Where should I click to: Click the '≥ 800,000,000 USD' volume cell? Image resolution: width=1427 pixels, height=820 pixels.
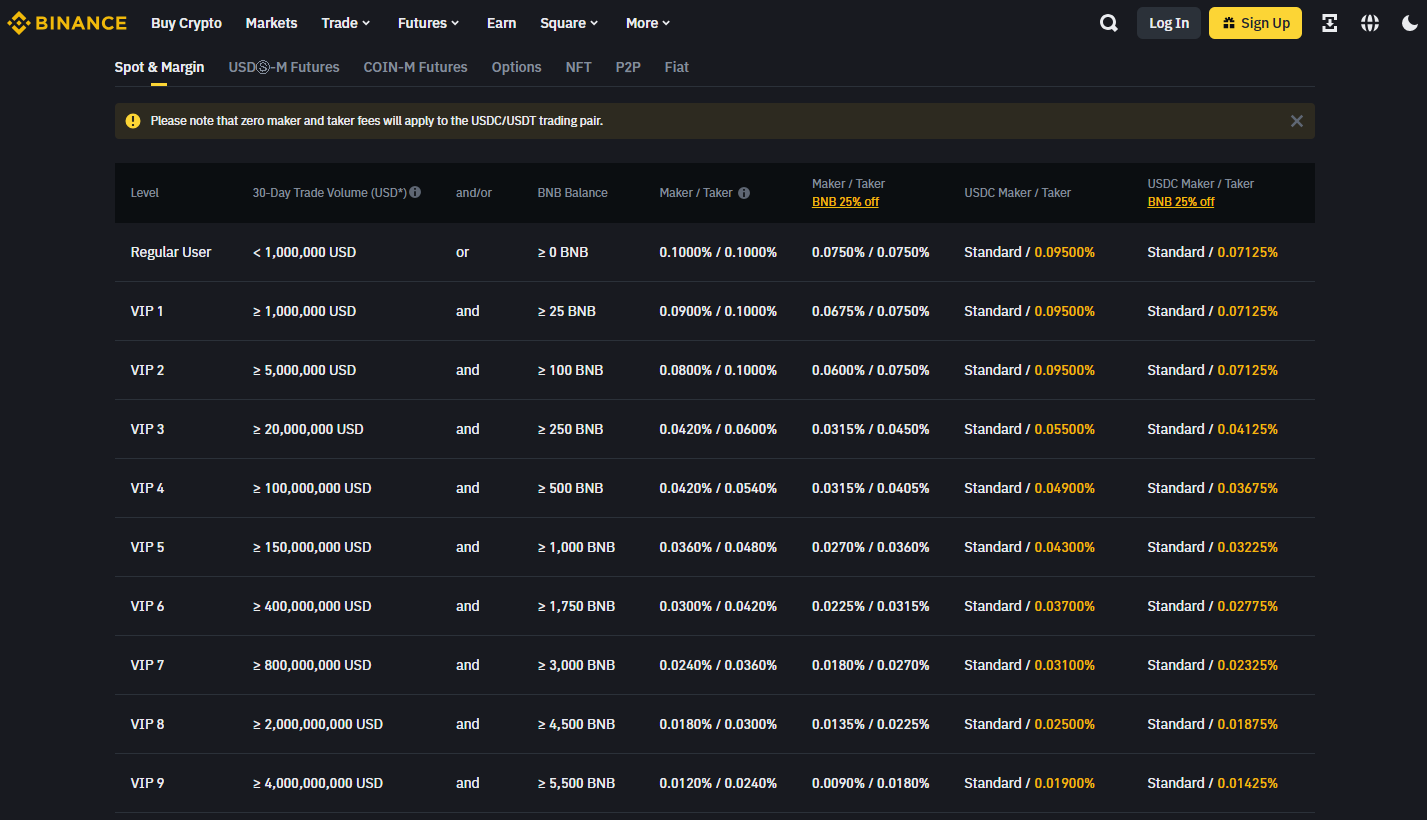pos(312,665)
